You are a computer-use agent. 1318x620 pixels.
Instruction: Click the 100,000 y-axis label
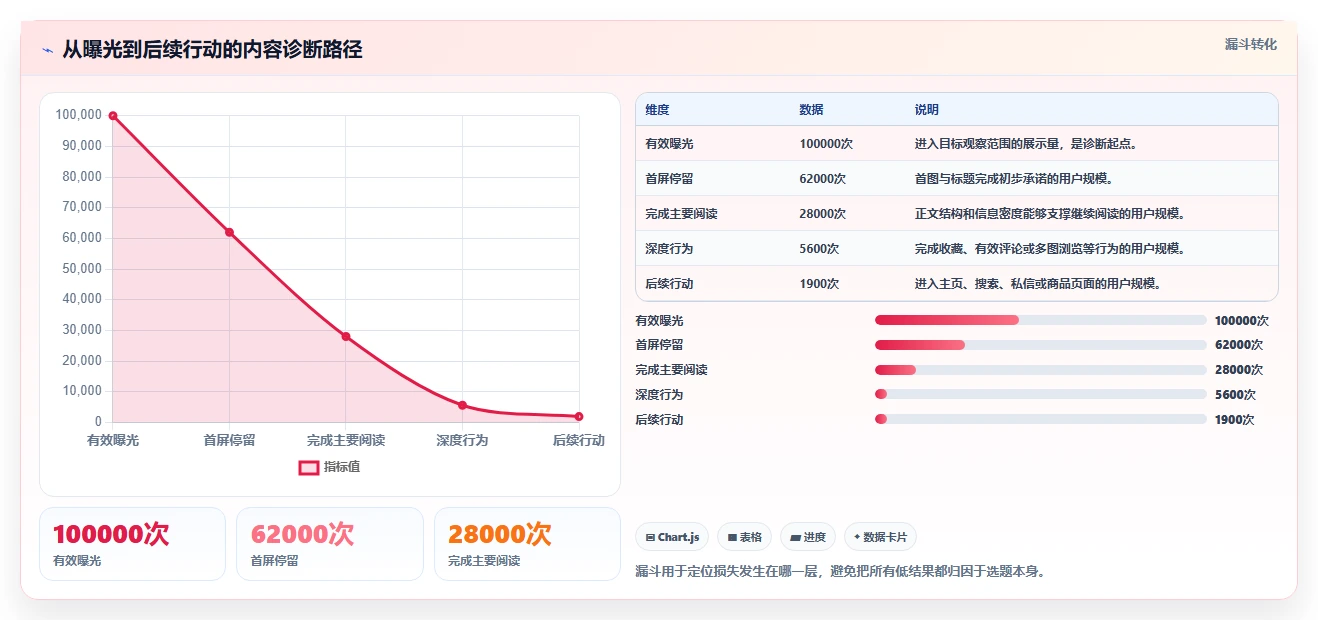tap(79, 115)
